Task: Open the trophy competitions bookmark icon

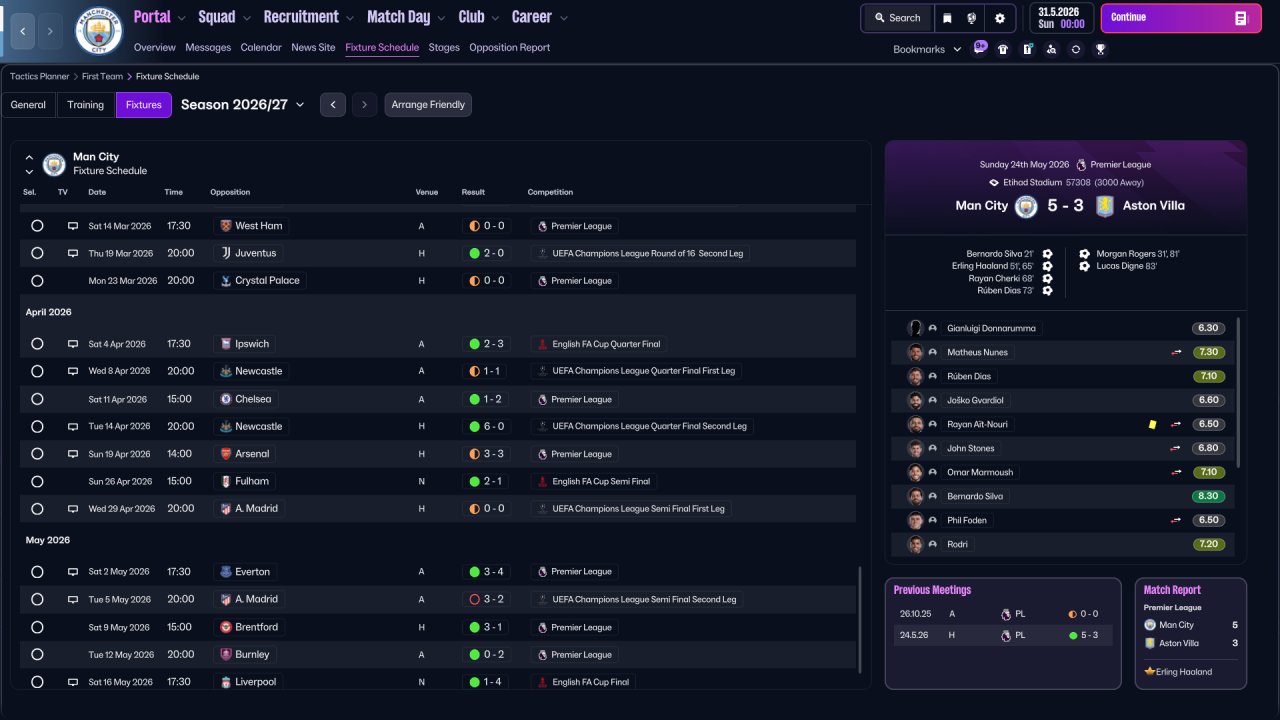Action: tap(1100, 49)
